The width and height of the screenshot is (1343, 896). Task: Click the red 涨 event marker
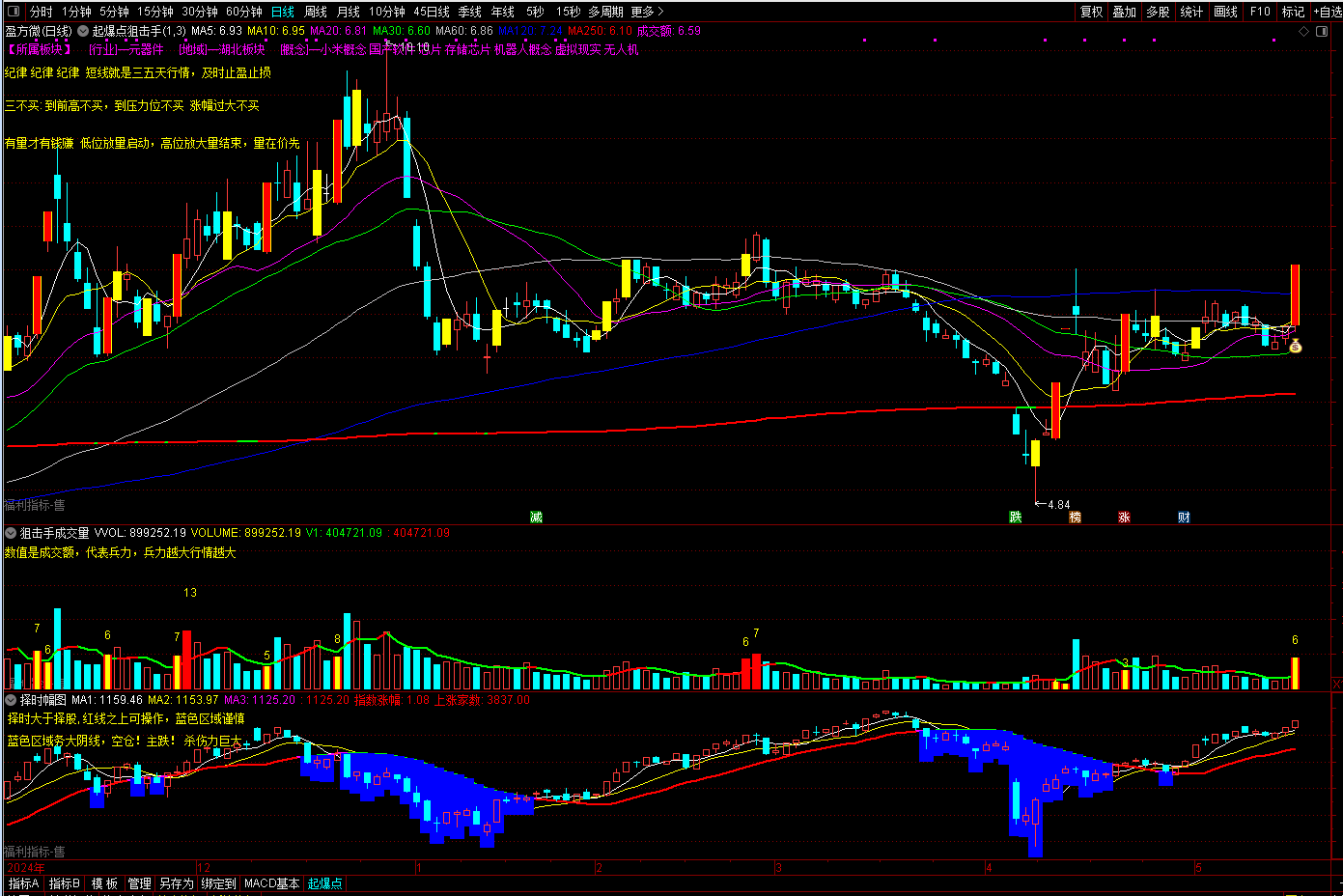pos(1124,518)
